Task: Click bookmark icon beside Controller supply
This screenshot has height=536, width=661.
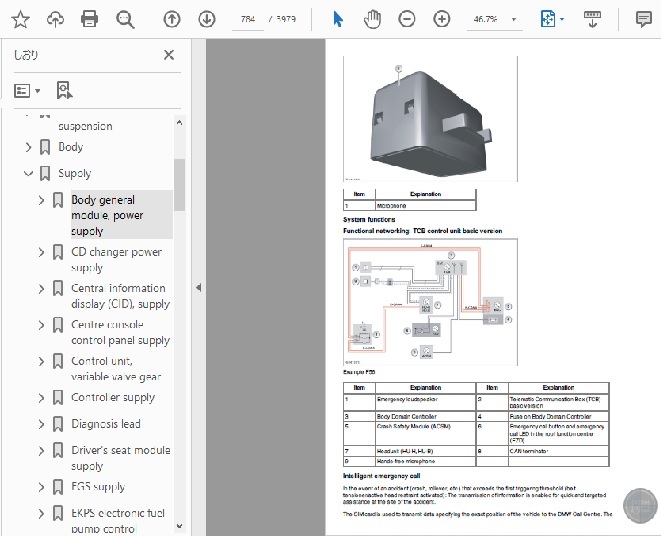Action: (x=58, y=398)
